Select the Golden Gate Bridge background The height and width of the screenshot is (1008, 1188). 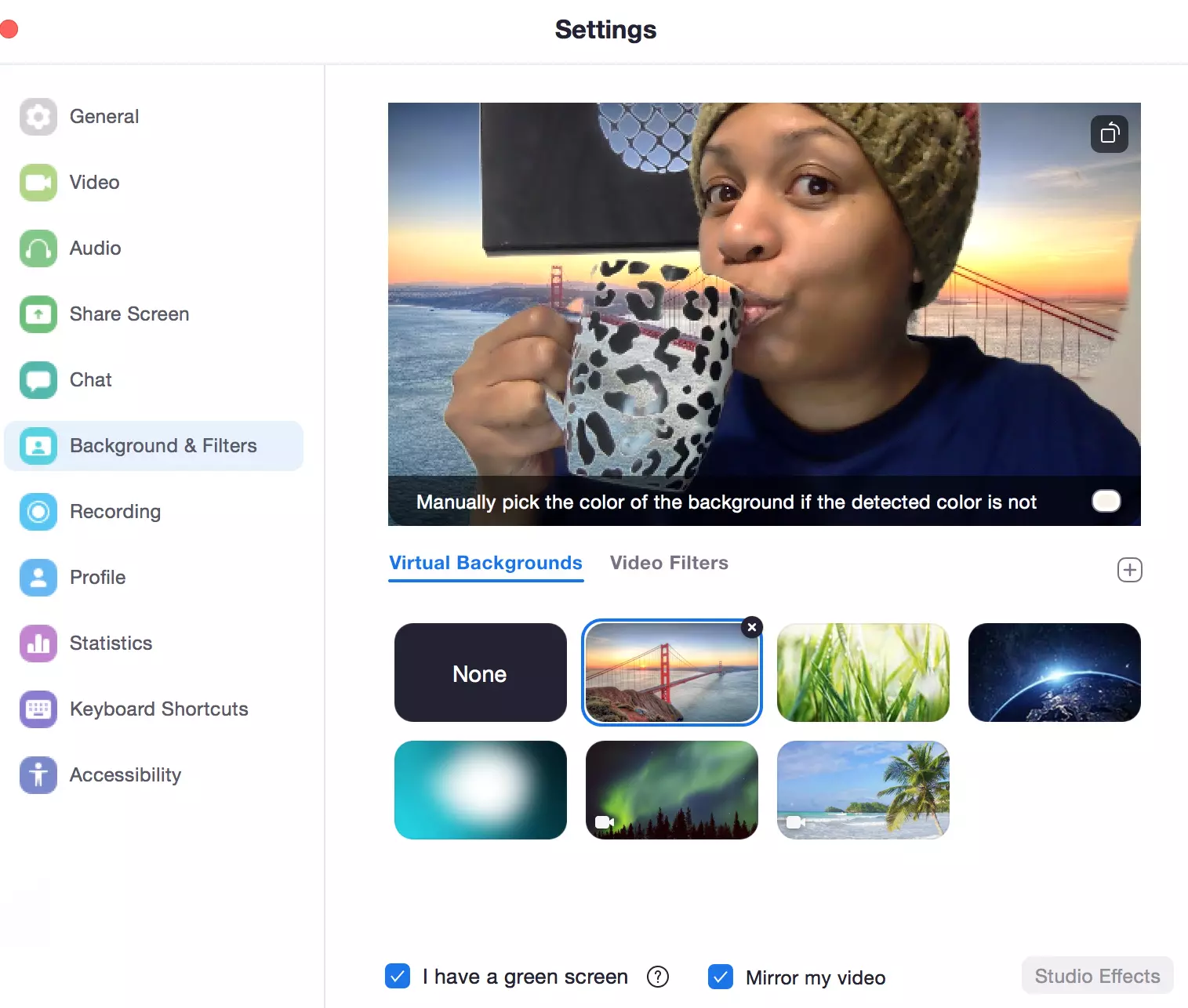[x=672, y=673]
